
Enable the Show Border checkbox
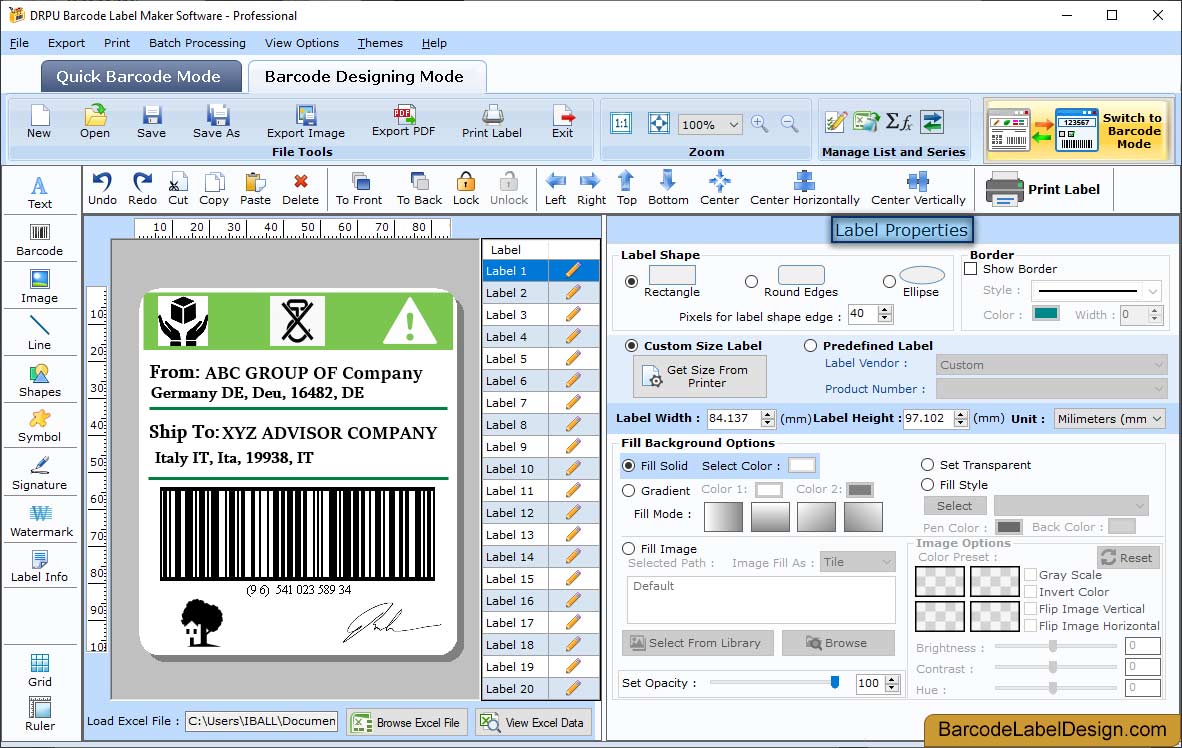tap(971, 268)
